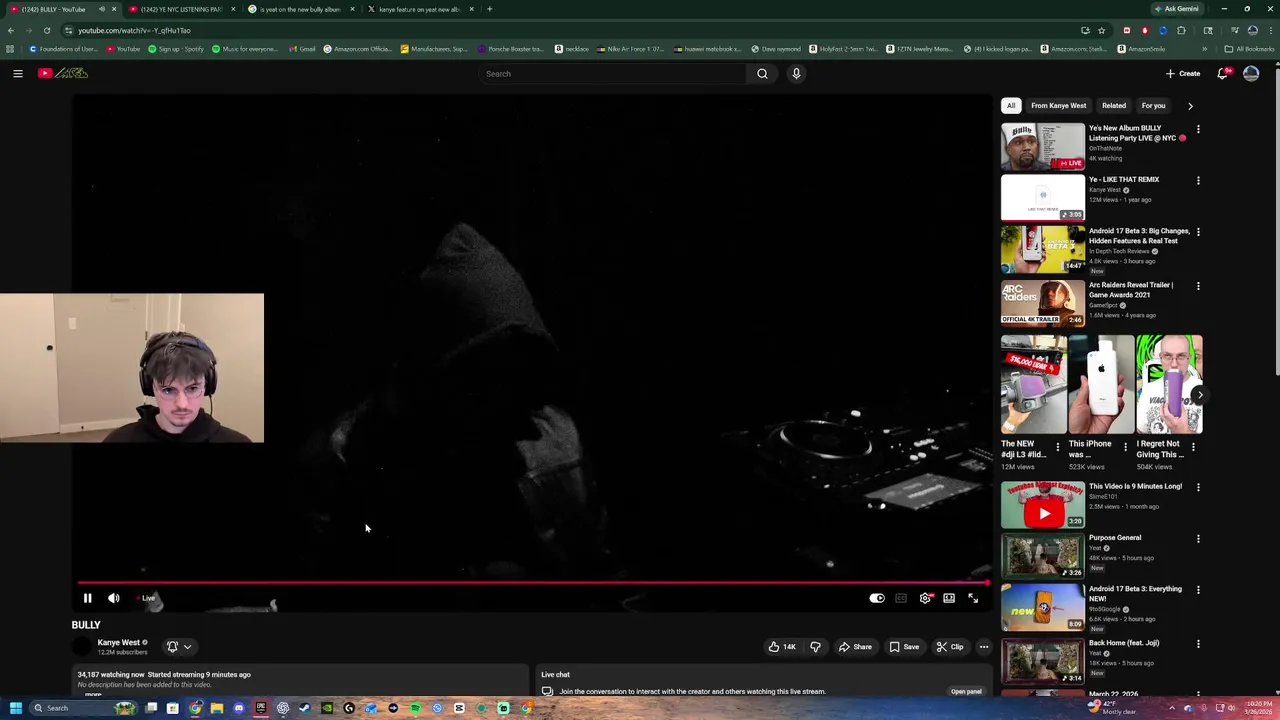This screenshot has width=1280, height=720.
Task: Open YouTube notifications bell
Action: 1223,73
